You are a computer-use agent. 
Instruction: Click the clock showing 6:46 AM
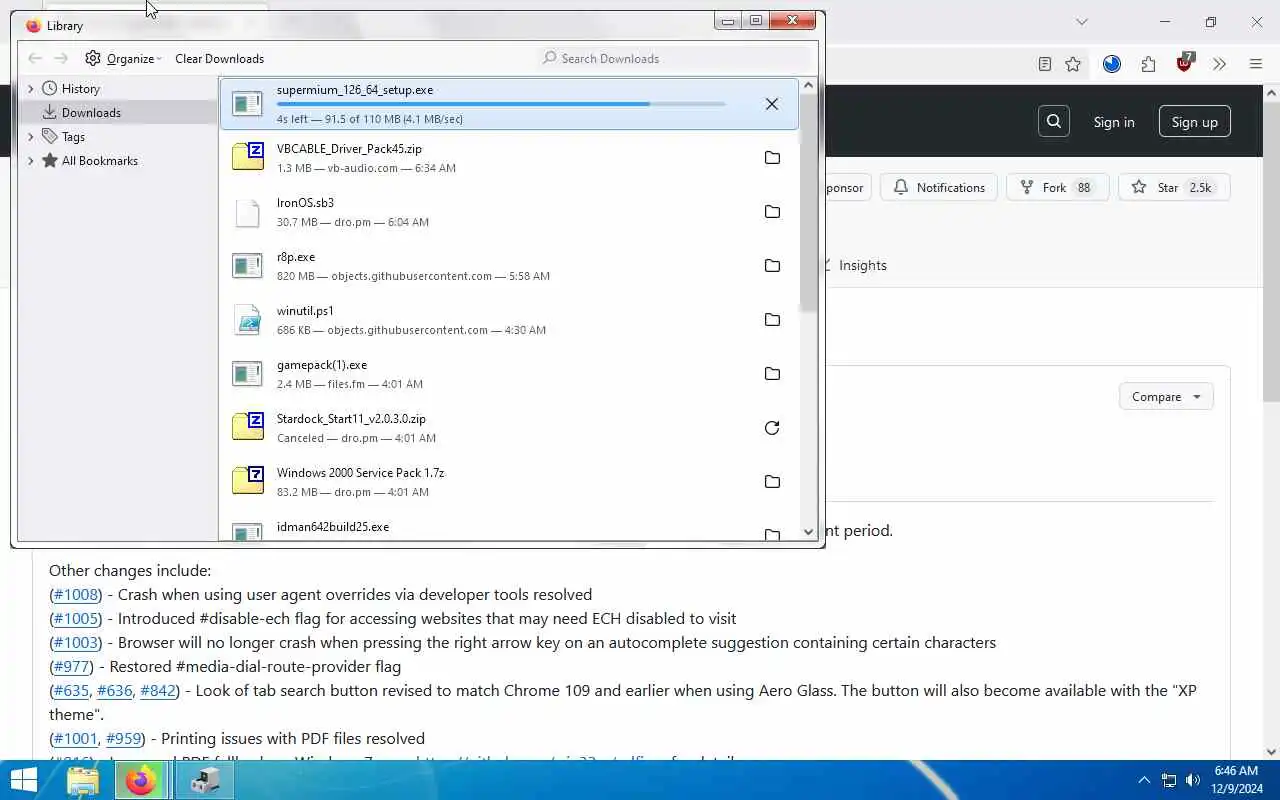1236,771
